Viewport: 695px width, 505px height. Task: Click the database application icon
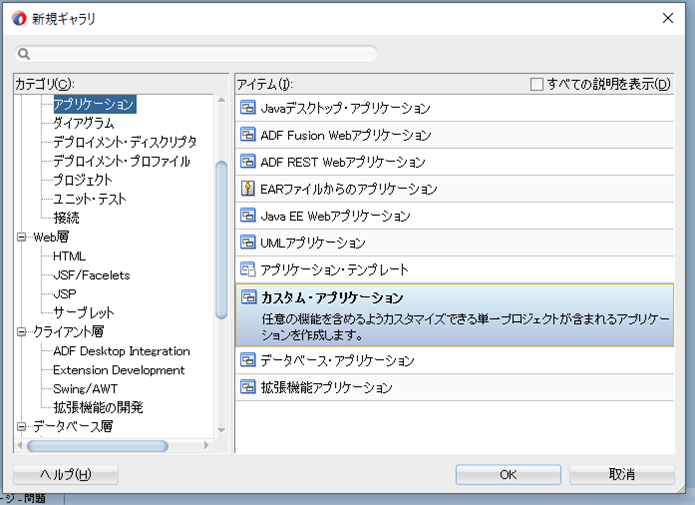[248, 360]
